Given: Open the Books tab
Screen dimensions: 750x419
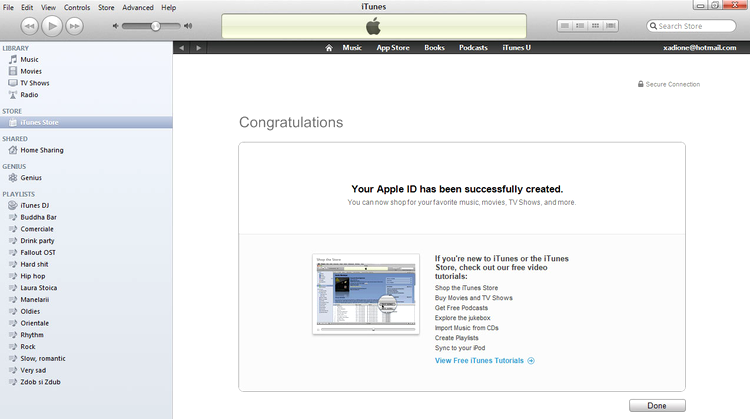Looking at the screenshot, I should pyautogui.click(x=434, y=48).
